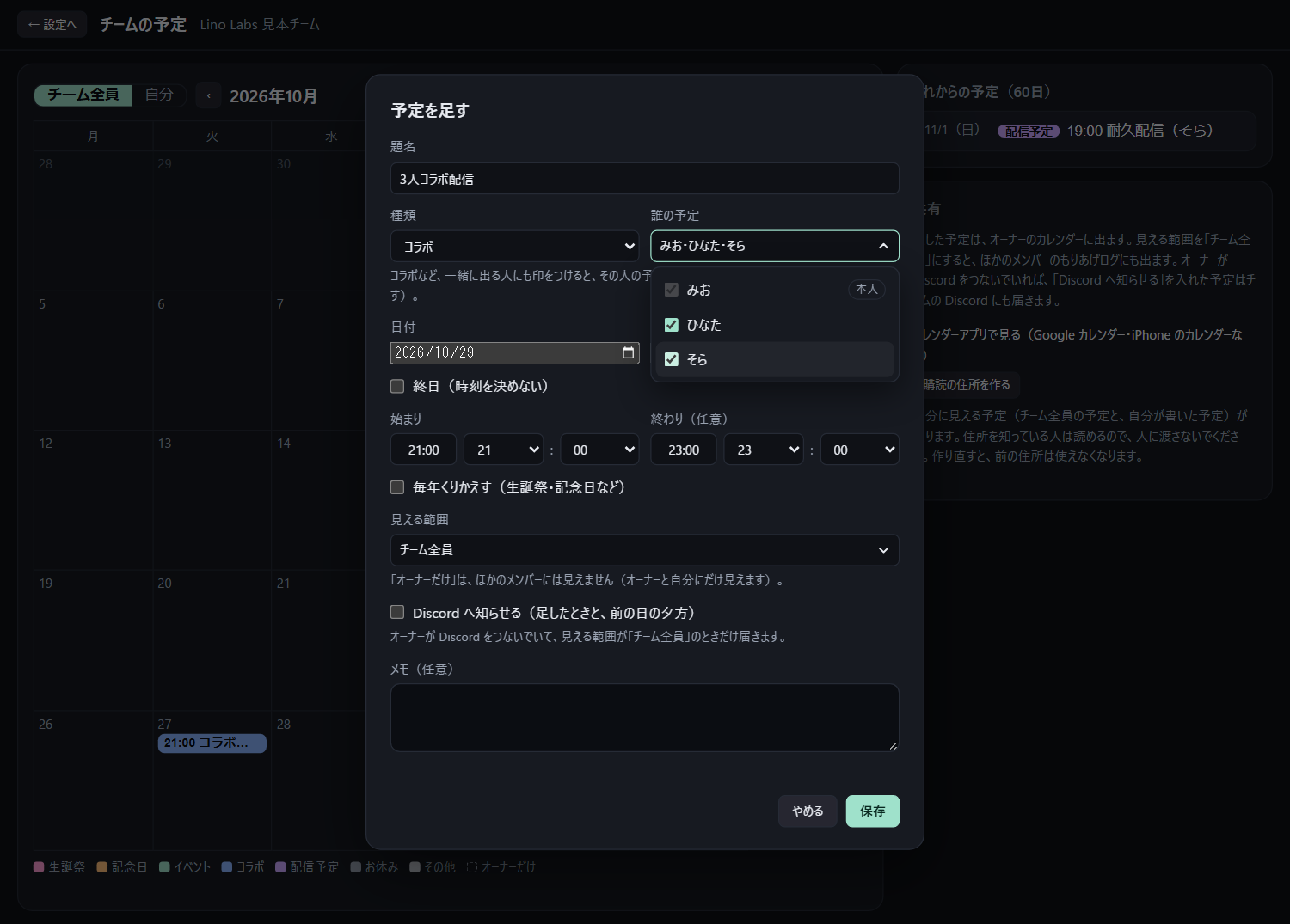1290x924 pixels.
Task: Click the orange 記念日 legend swatch
Action: (102, 867)
